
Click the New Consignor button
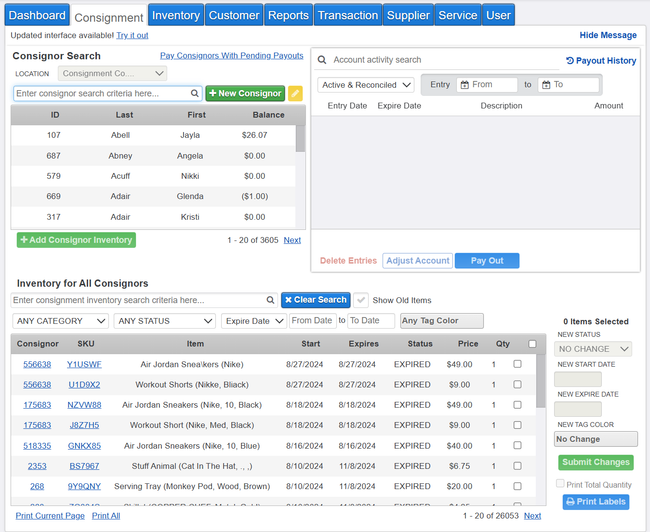pyautogui.click(x=245, y=94)
